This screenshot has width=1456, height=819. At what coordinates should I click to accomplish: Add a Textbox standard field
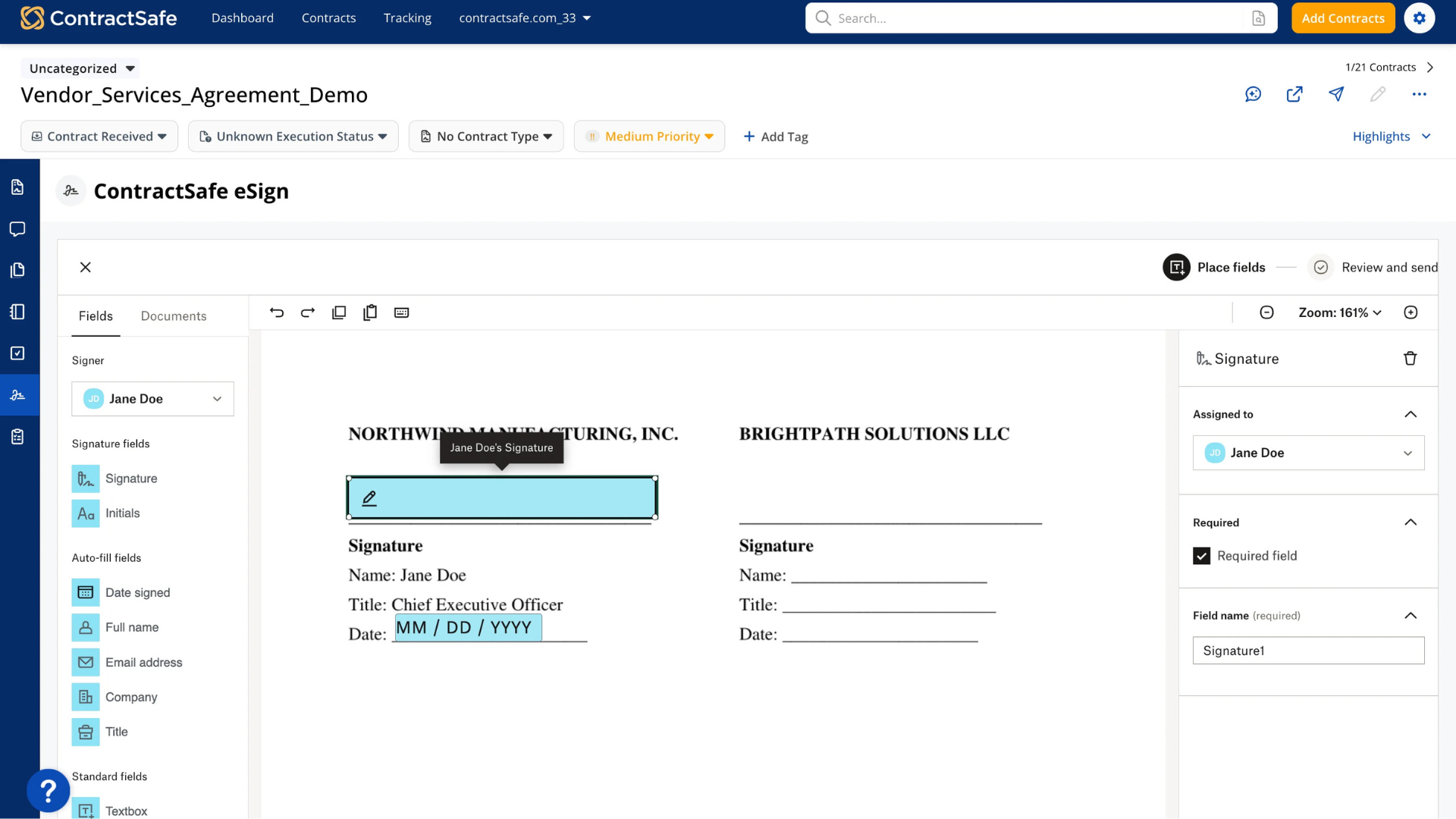click(x=110, y=810)
